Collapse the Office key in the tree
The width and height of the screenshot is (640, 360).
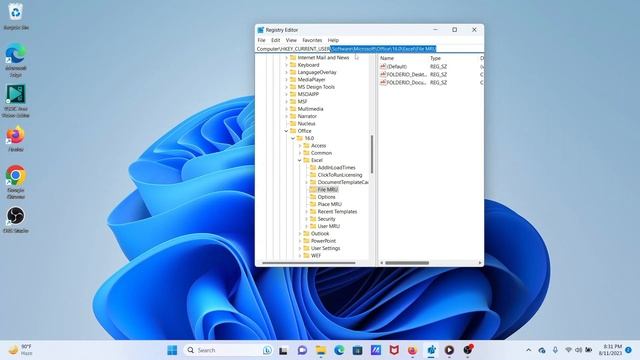tap(286, 131)
